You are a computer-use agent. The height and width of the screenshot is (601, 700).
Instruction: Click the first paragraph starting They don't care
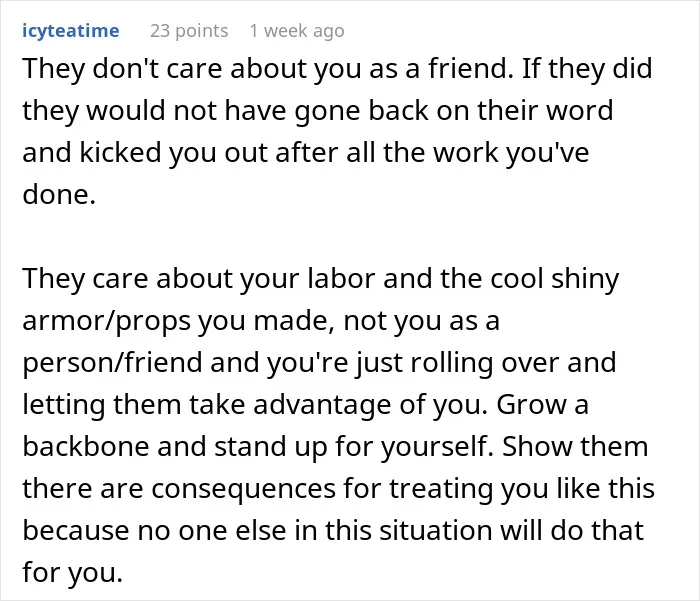(x=338, y=131)
